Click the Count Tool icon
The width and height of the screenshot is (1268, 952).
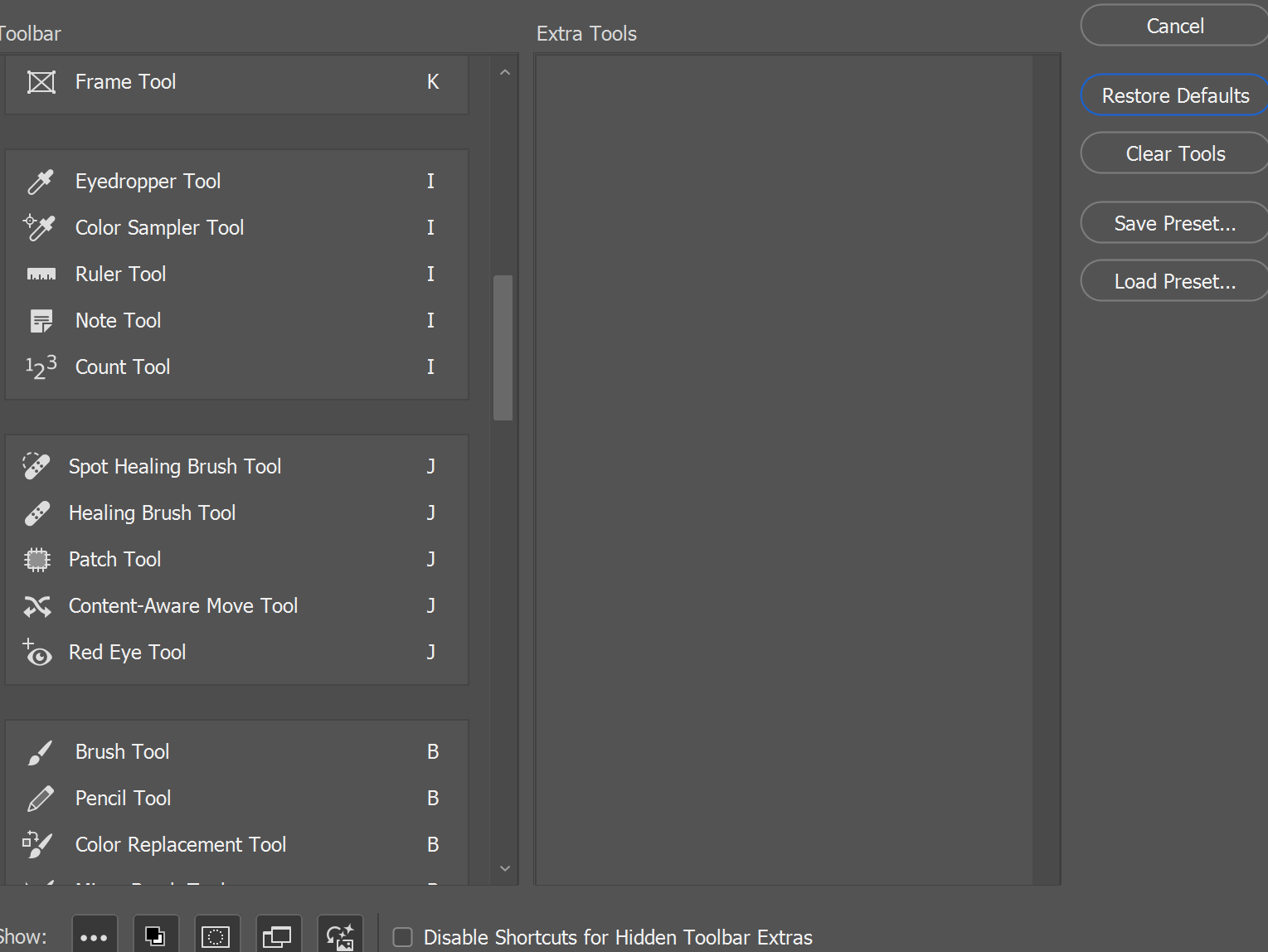coord(40,367)
